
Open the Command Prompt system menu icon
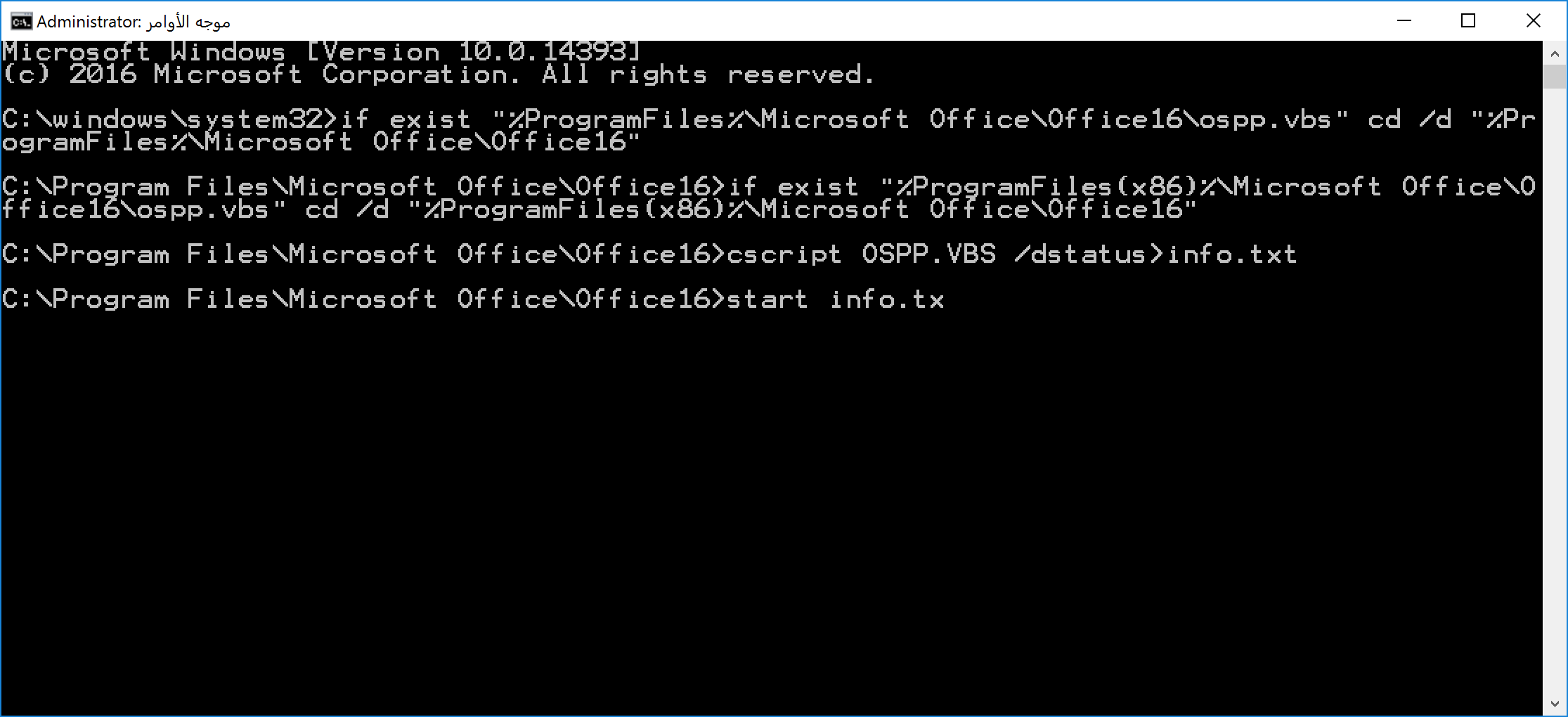pos(21,22)
